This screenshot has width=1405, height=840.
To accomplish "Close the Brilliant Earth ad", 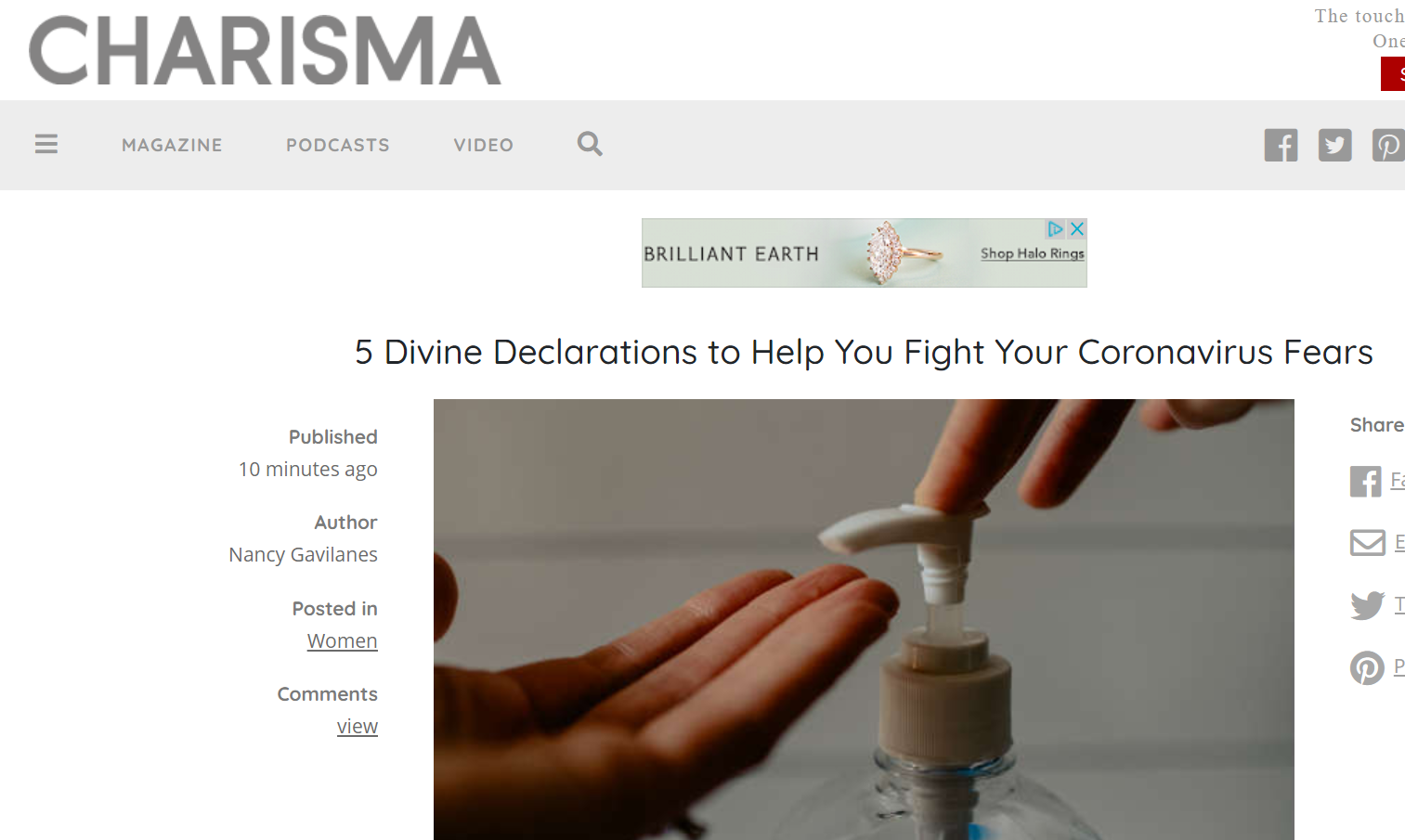I will [x=1077, y=228].
